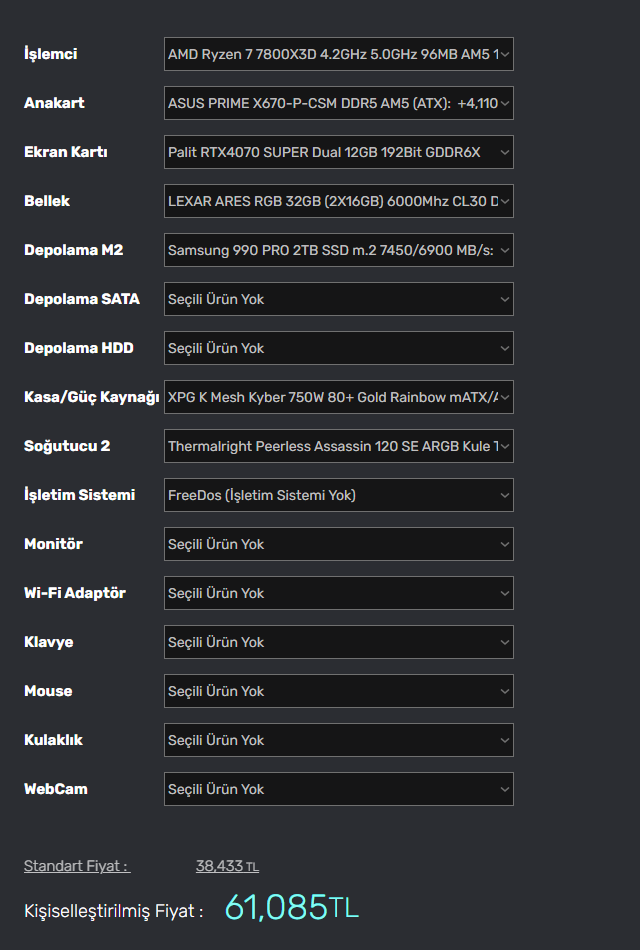640x950 pixels.
Task: Expand the Soğutucu 2 cooler dropdown
Action: click(x=338, y=446)
